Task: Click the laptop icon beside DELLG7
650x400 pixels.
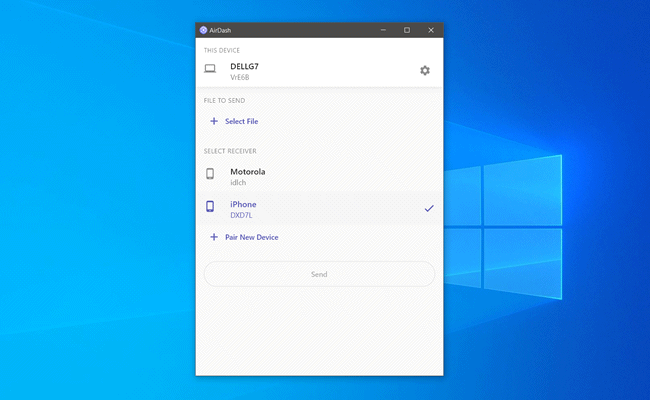Action: coord(210,69)
